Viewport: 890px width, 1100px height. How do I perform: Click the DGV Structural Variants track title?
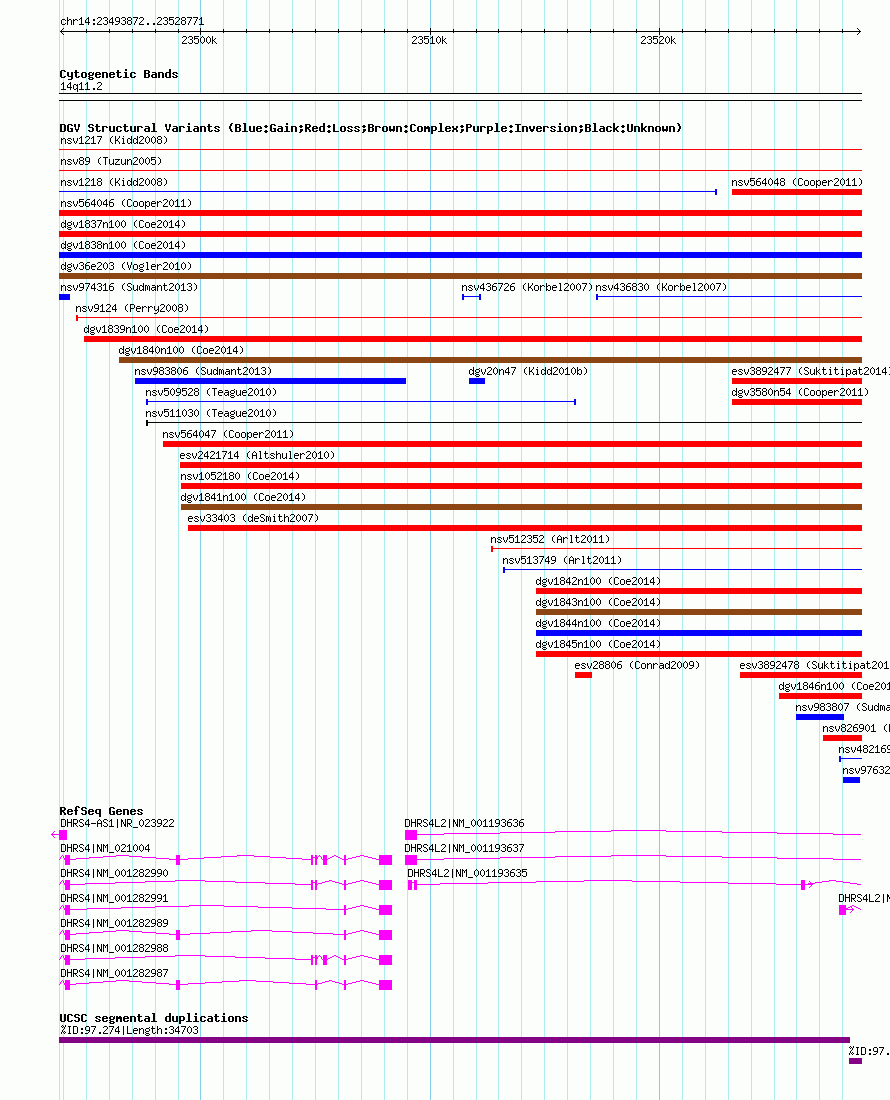[370, 128]
